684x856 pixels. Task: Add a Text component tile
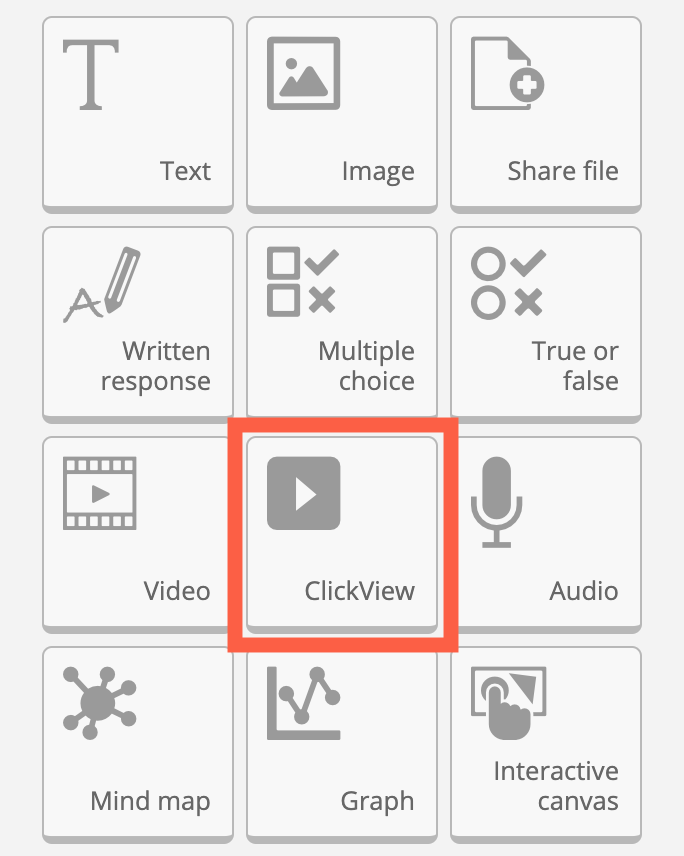138,115
